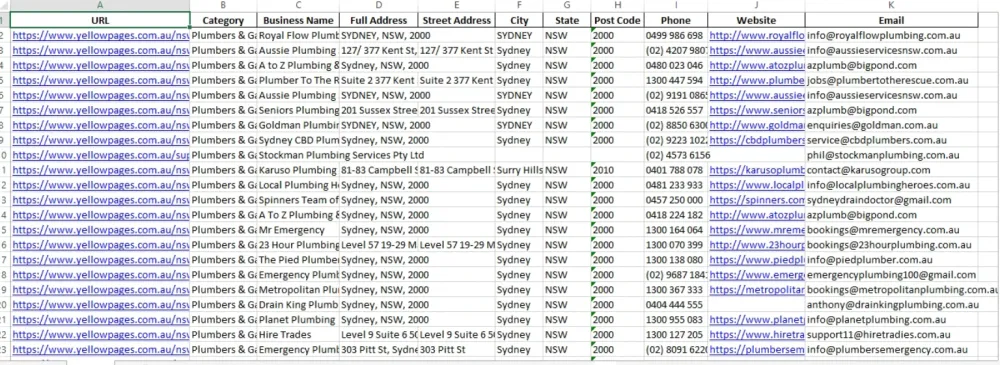1000x365 pixels.
Task: Select column G header
Action: [567, 5]
